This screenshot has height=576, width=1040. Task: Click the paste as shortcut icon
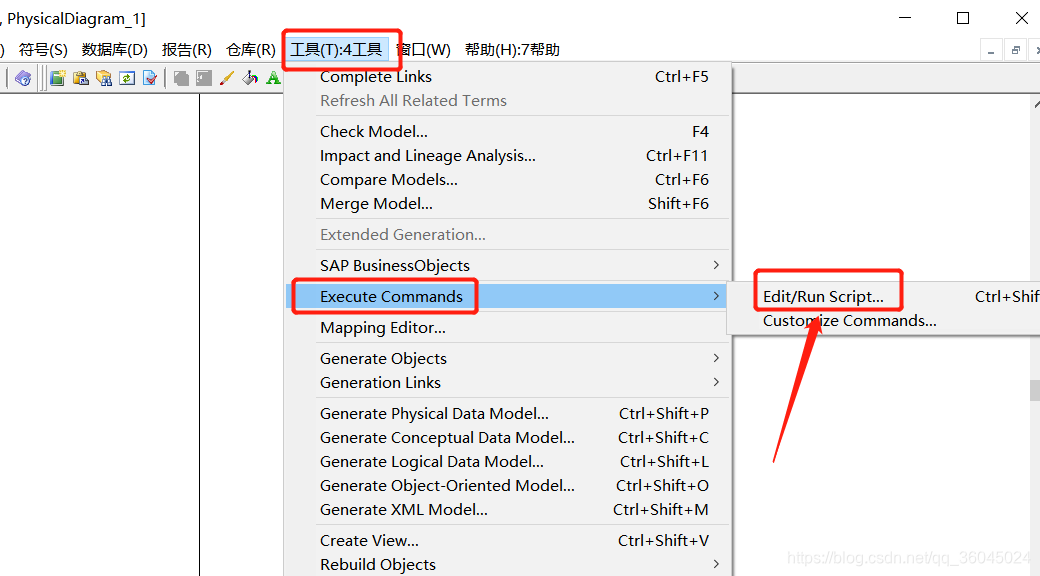point(81,78)
